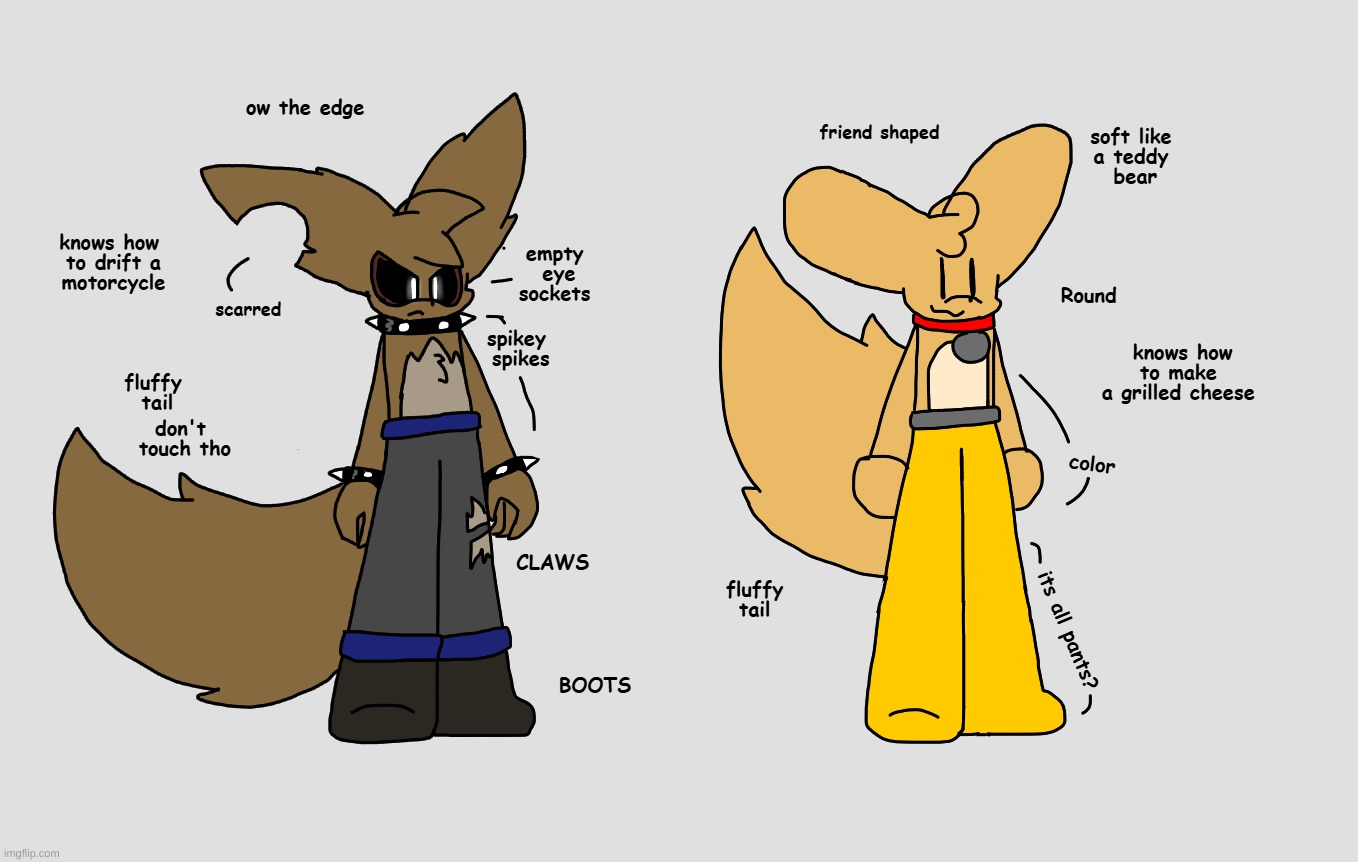Click the 'friend shaped' label
The image size is (1358, 862).
pyautogui.click(x=879, y=133)
